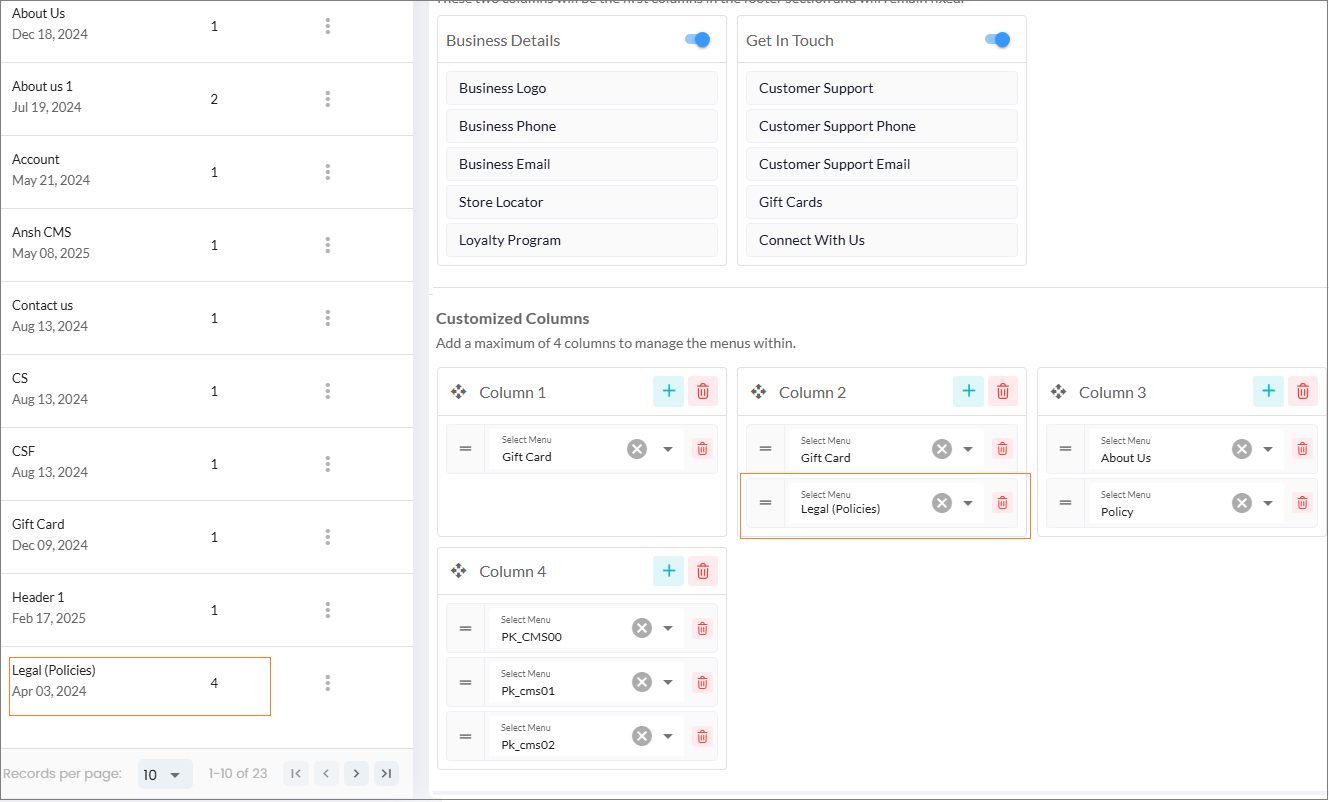This screenshot has width=1329, height=802.
Task: Open the Records per page dropdown
Action: pyautogui.click(x=165, y=774)
